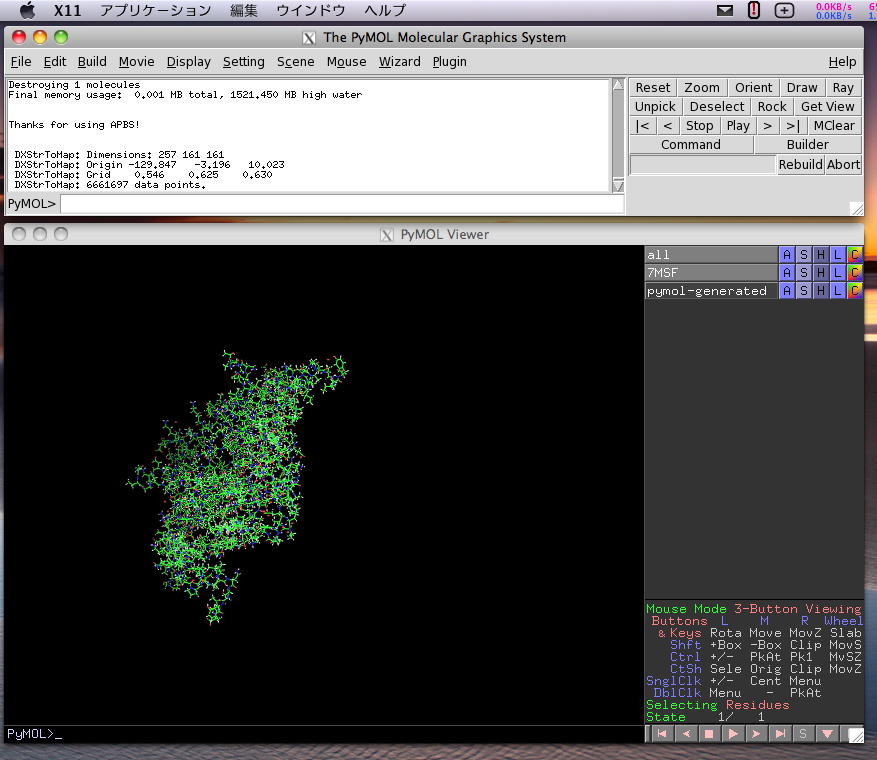Click the Color (C) swatch for 'all'

click(x=854, y=254)
